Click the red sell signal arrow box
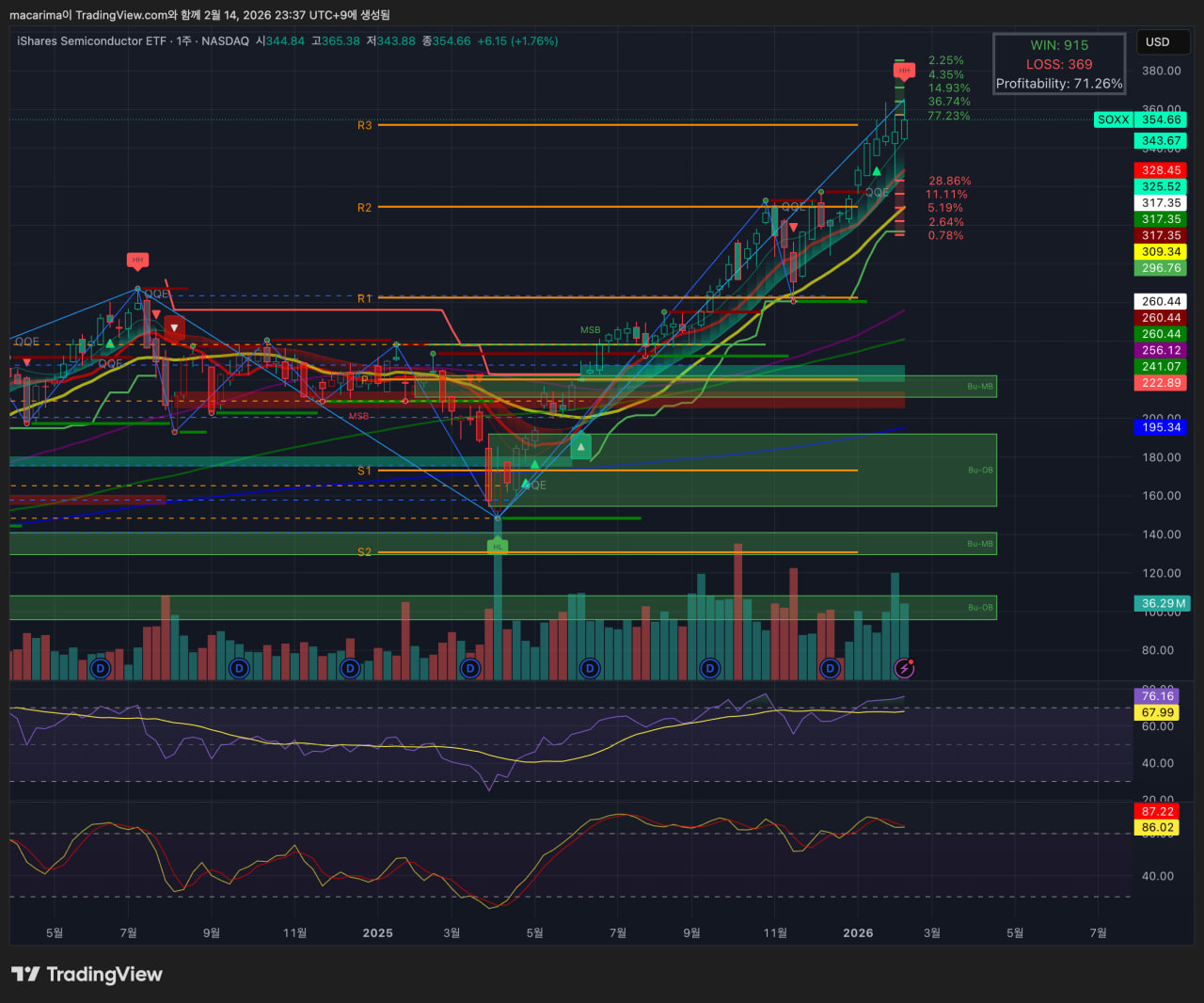Viewport: 1204px width, 1003px height. (x=174, y=328)
